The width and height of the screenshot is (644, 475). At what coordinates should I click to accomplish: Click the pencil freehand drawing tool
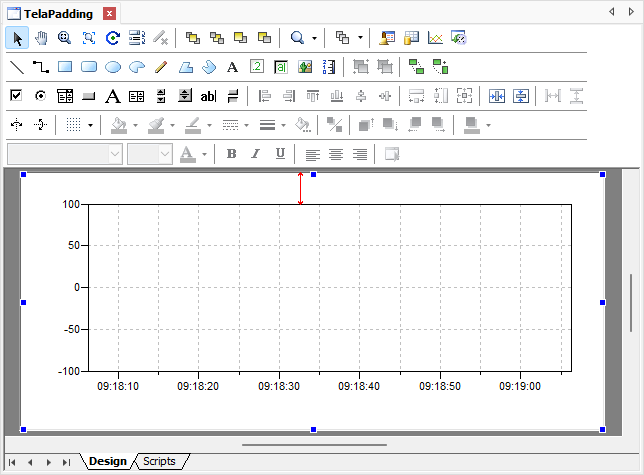point(161,67)
